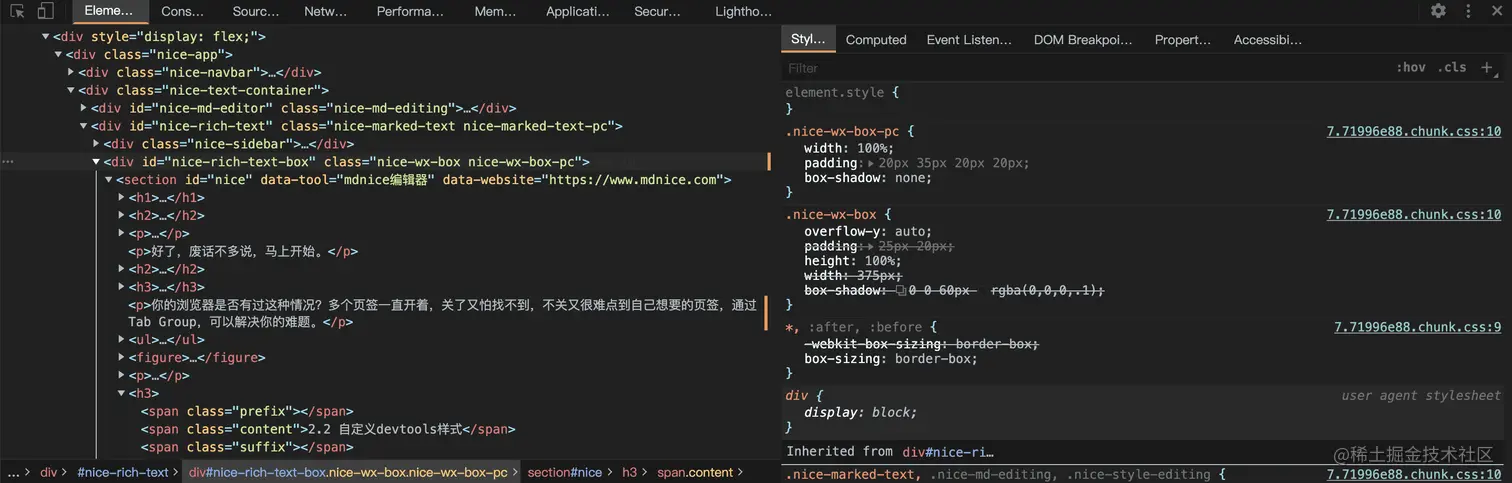Select breadcrumb span.content
The width and height of the screenshot is (1512, 483).
pyautogui.click(x=694, y=472)
